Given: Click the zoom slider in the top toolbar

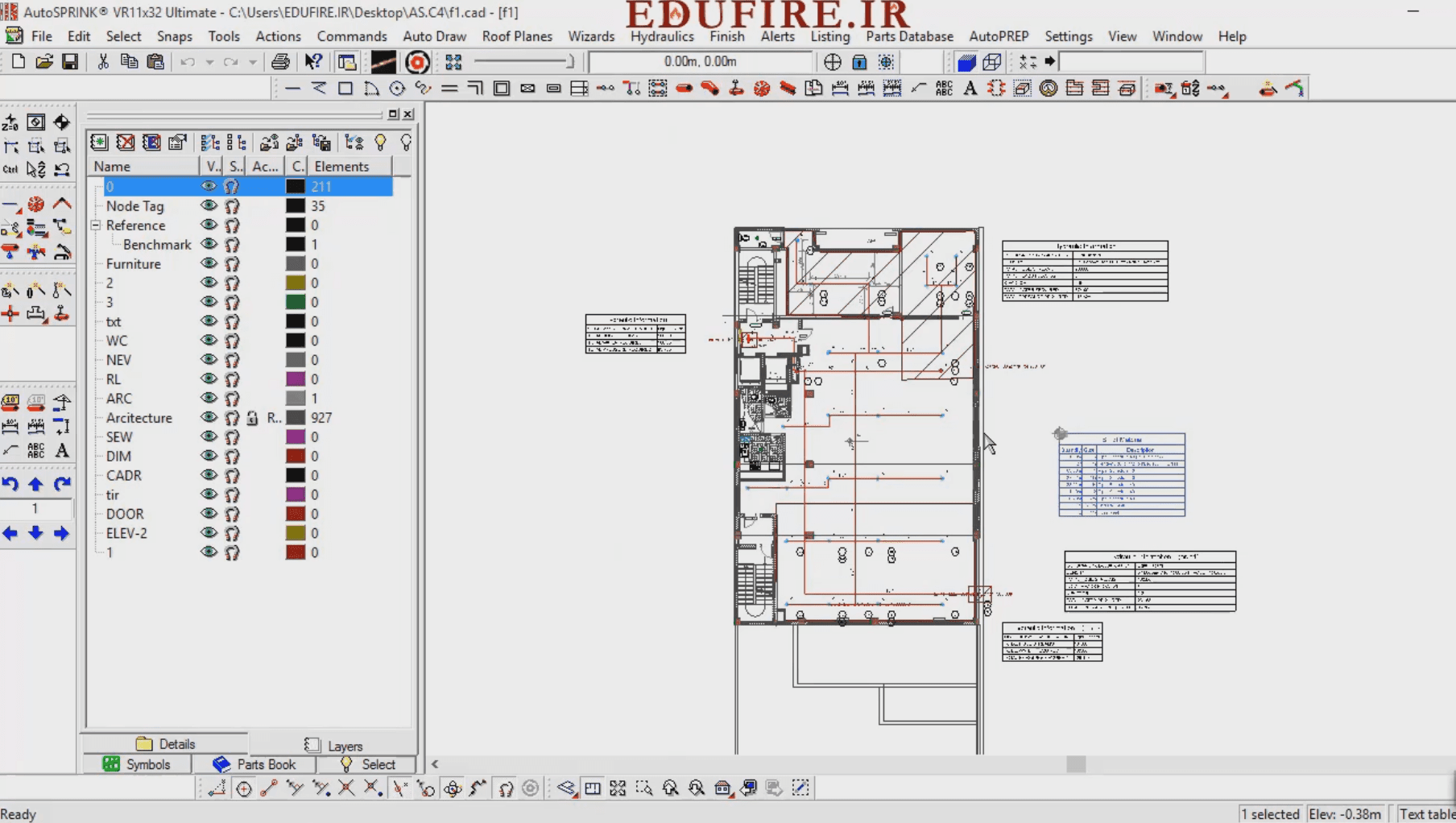Looking at the screenshot, I should [524, 62].
